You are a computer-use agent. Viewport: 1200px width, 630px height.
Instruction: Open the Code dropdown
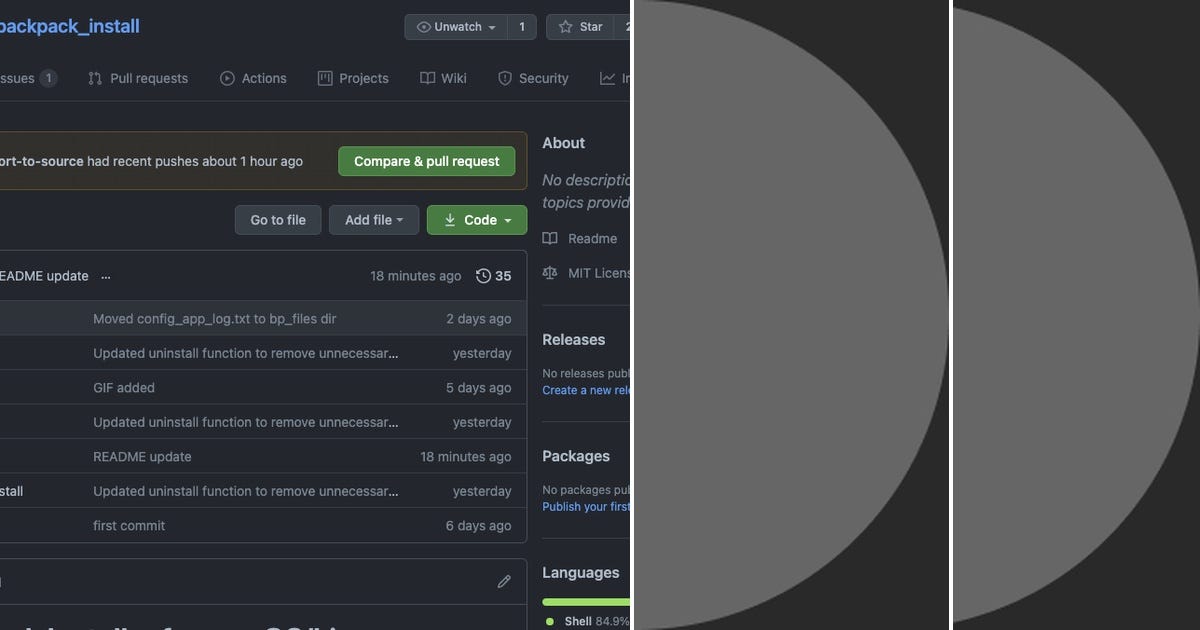click(477, 220)
